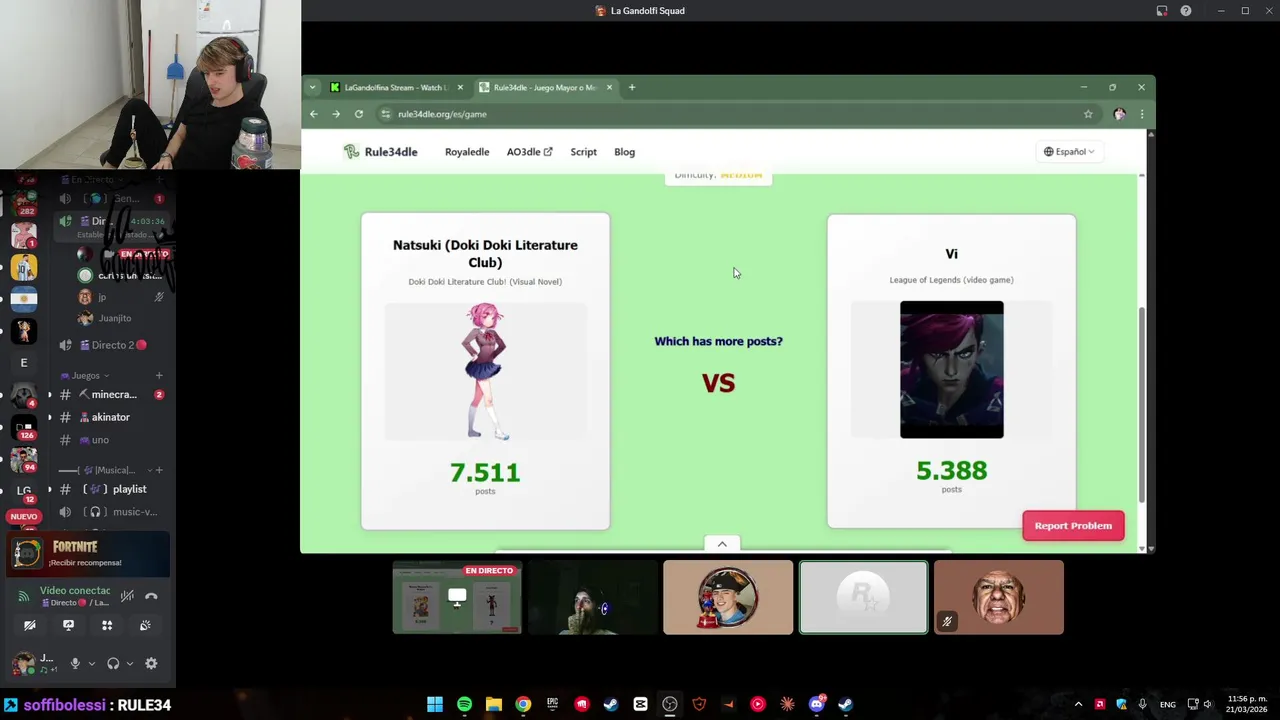This screenshot has width=1280, height=720.
Task: Open Discord soundboard icon
Action: [145, 625]
